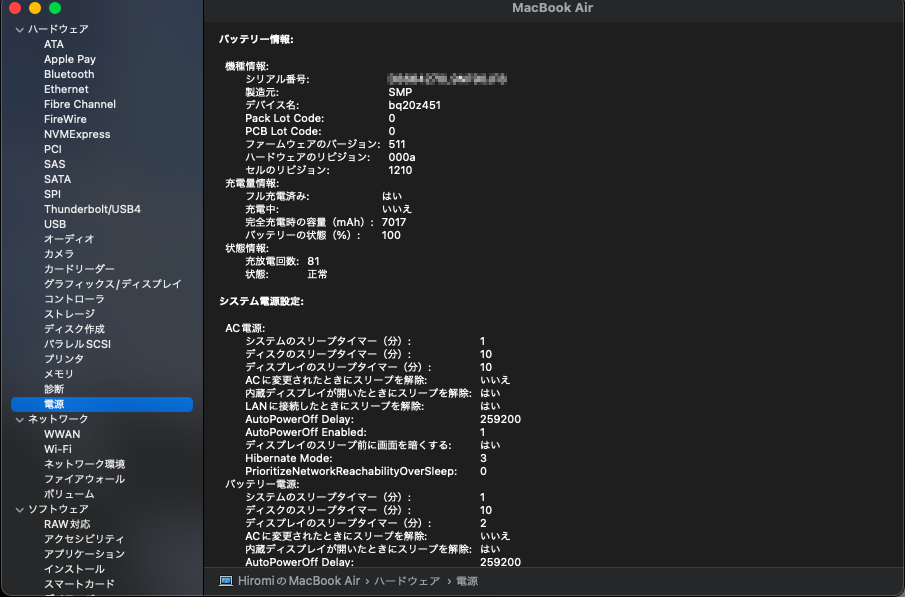The image size is (905, 597).
Task: Click device name value bq20z451
Action: [414, 105]
